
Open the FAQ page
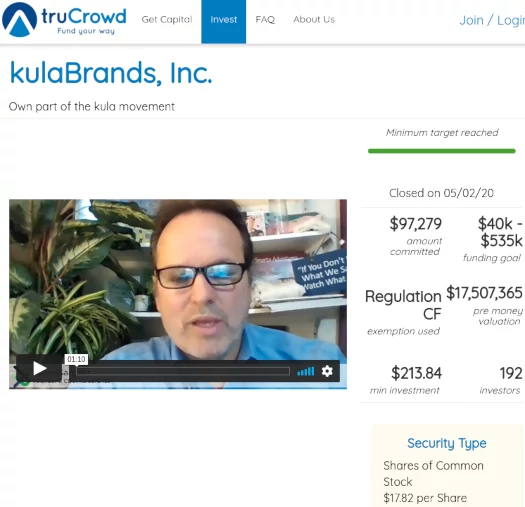[265, 19]
